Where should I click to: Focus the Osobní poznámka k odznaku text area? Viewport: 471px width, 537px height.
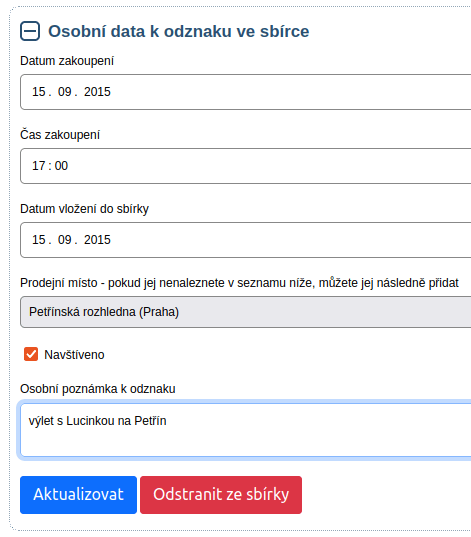(x=246, y=430)
